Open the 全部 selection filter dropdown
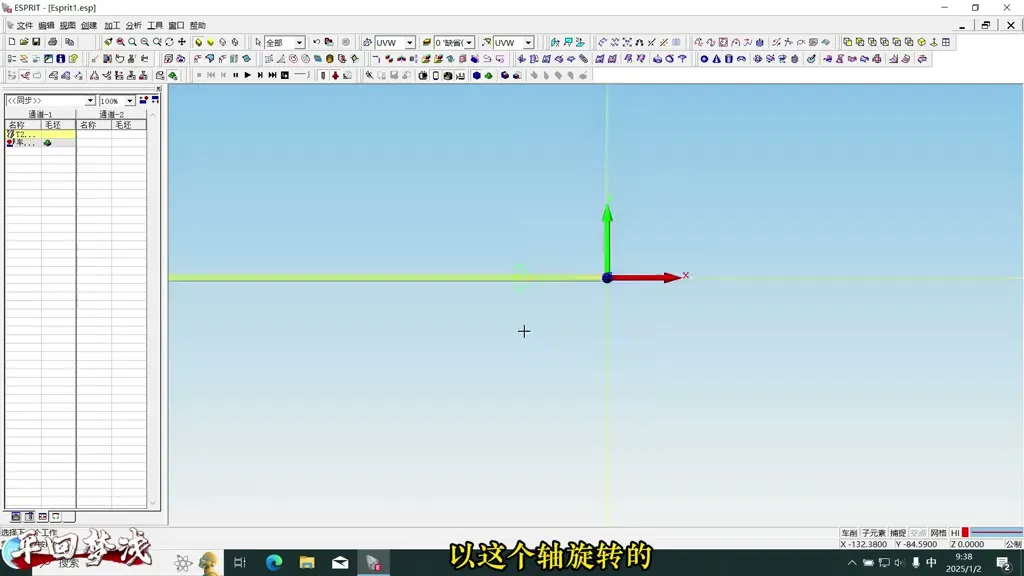This screenshot has height=576, width=1024. 299,43
